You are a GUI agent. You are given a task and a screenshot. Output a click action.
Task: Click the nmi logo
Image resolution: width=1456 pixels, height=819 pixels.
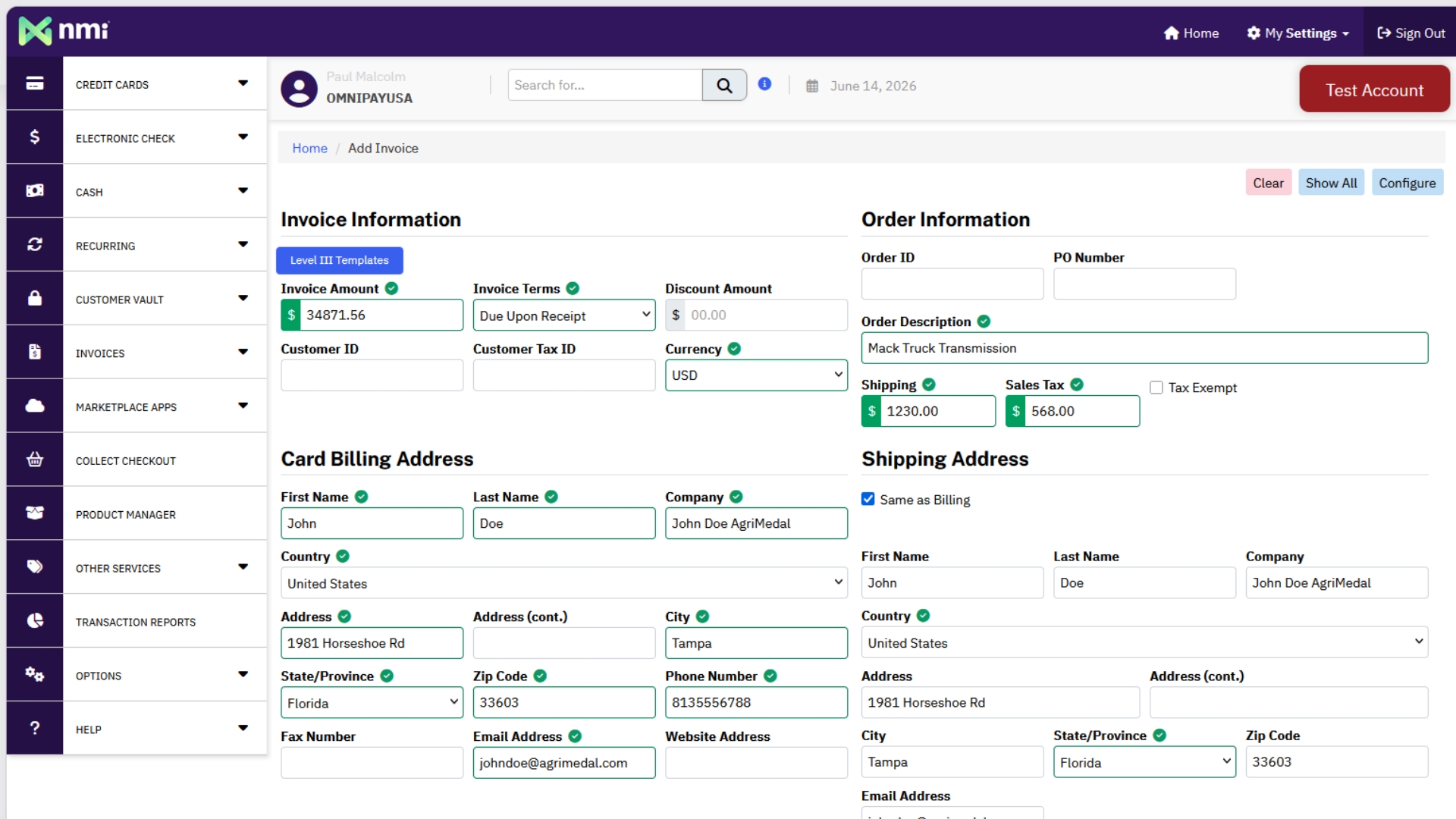tap(64, 30)
